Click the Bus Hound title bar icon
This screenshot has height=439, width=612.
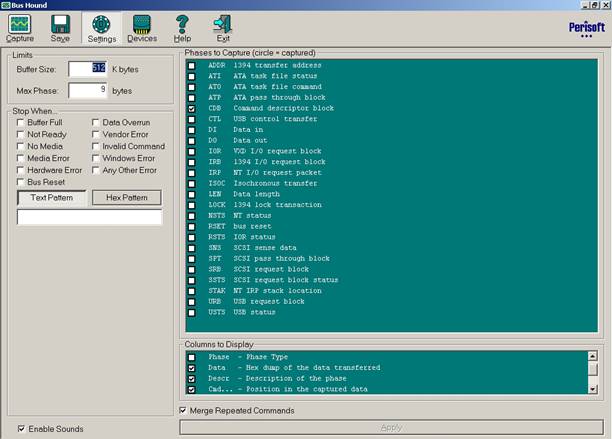7,6
